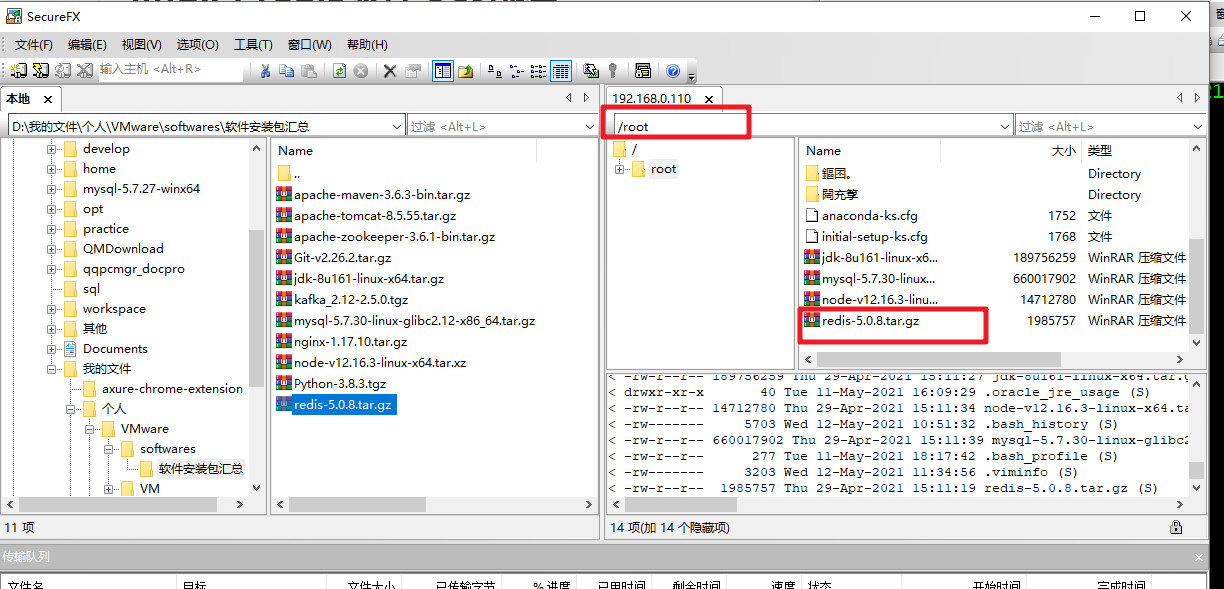1224x589 pixels.
Task: Click the Cut scissors icon
Action: 265,71
